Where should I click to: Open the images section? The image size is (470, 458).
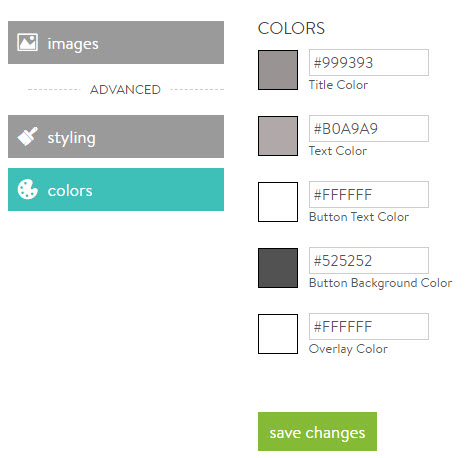(116, 42)
